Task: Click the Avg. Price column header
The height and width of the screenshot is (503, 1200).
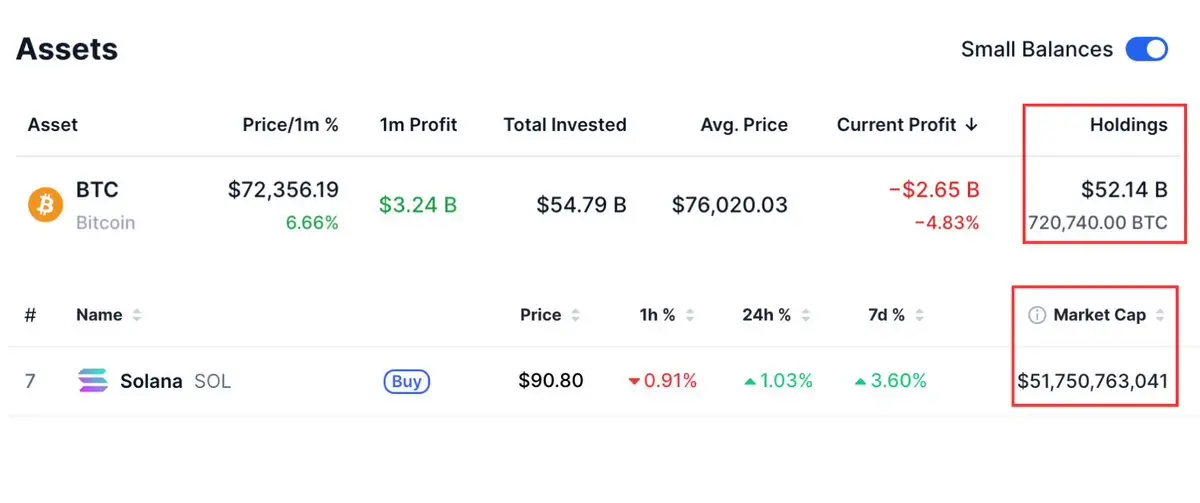Action: [744, 125]
